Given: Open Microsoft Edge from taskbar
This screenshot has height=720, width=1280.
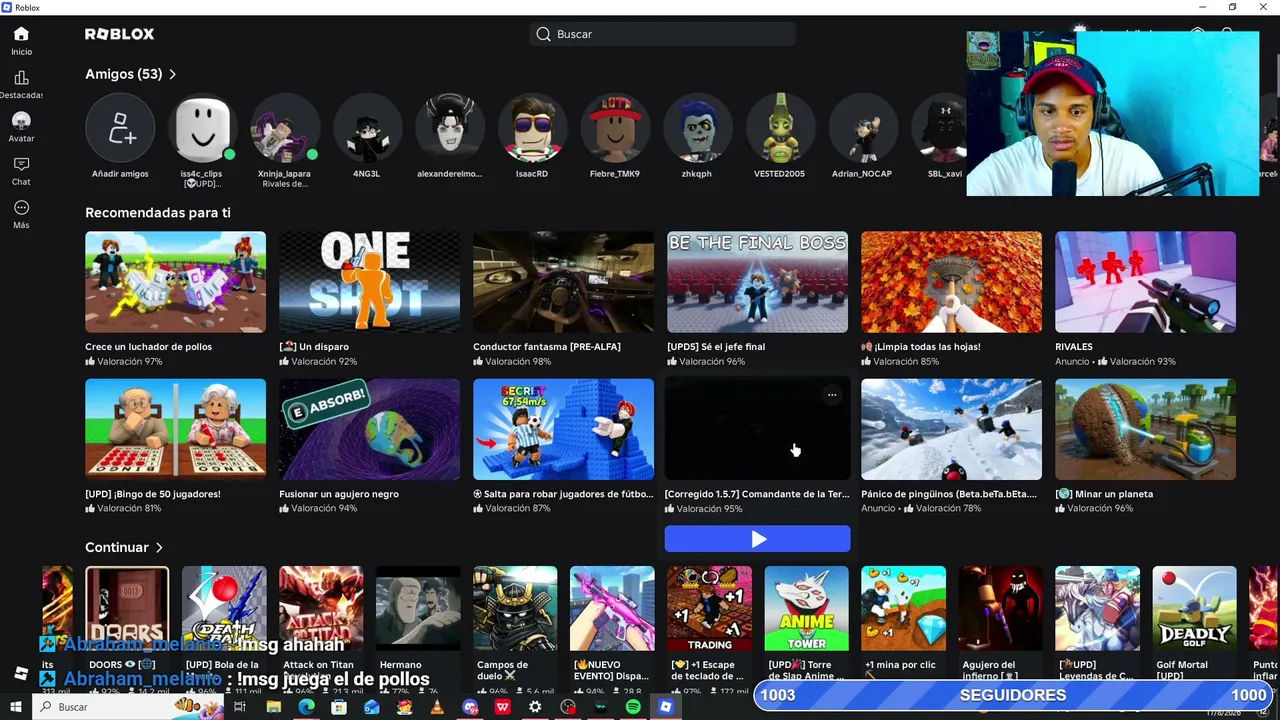Looking at the screenshot, I should 306,707.
